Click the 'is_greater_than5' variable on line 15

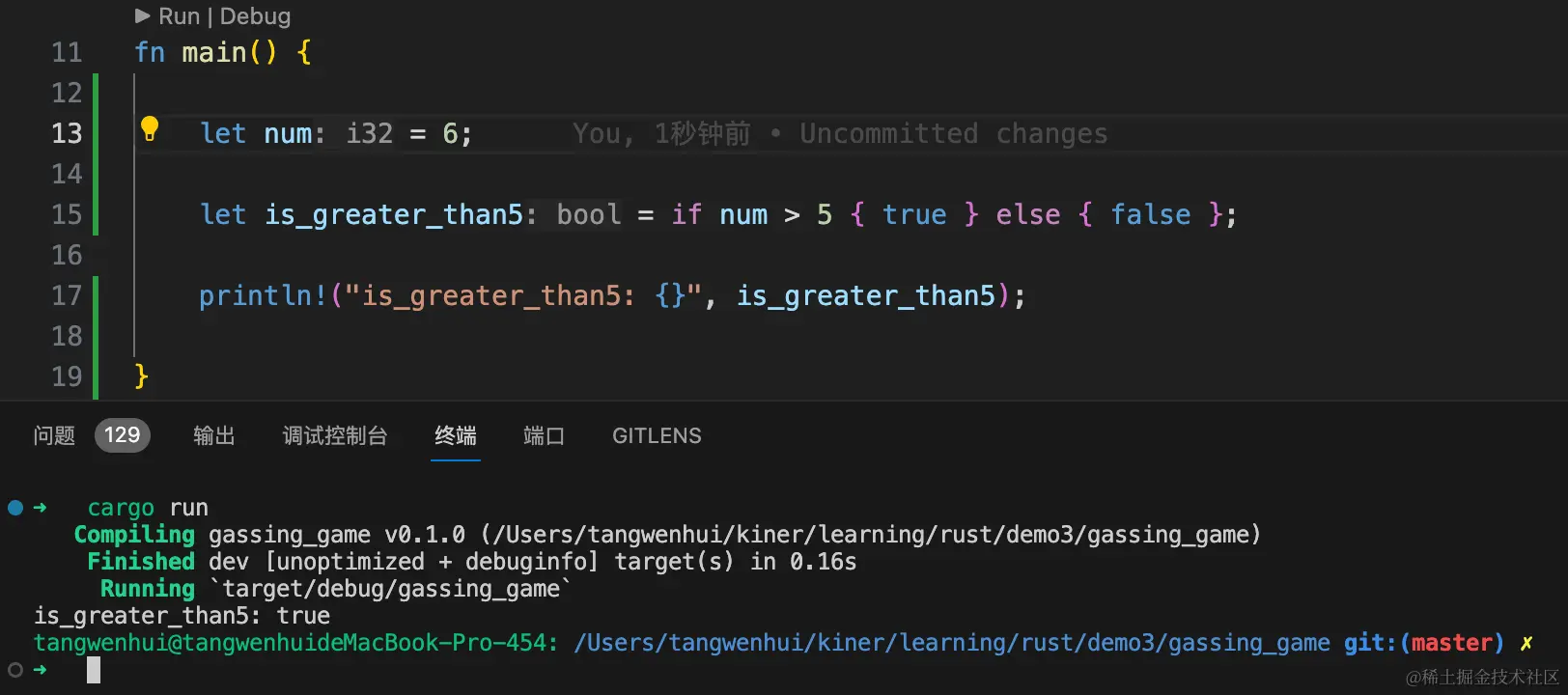pyautogui.click(x=394, y=214)
